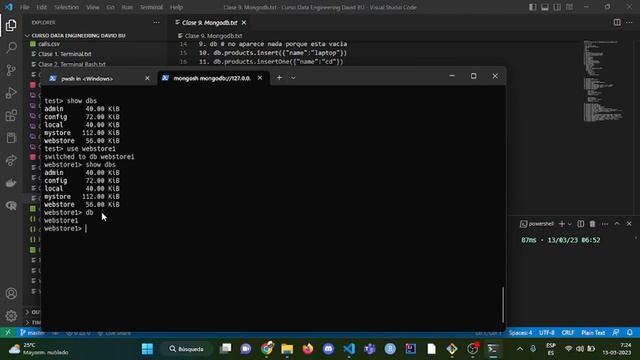Open Windows Terminal new tab dropdown chevron
The image size is (640, 360).
pos(293,78)
